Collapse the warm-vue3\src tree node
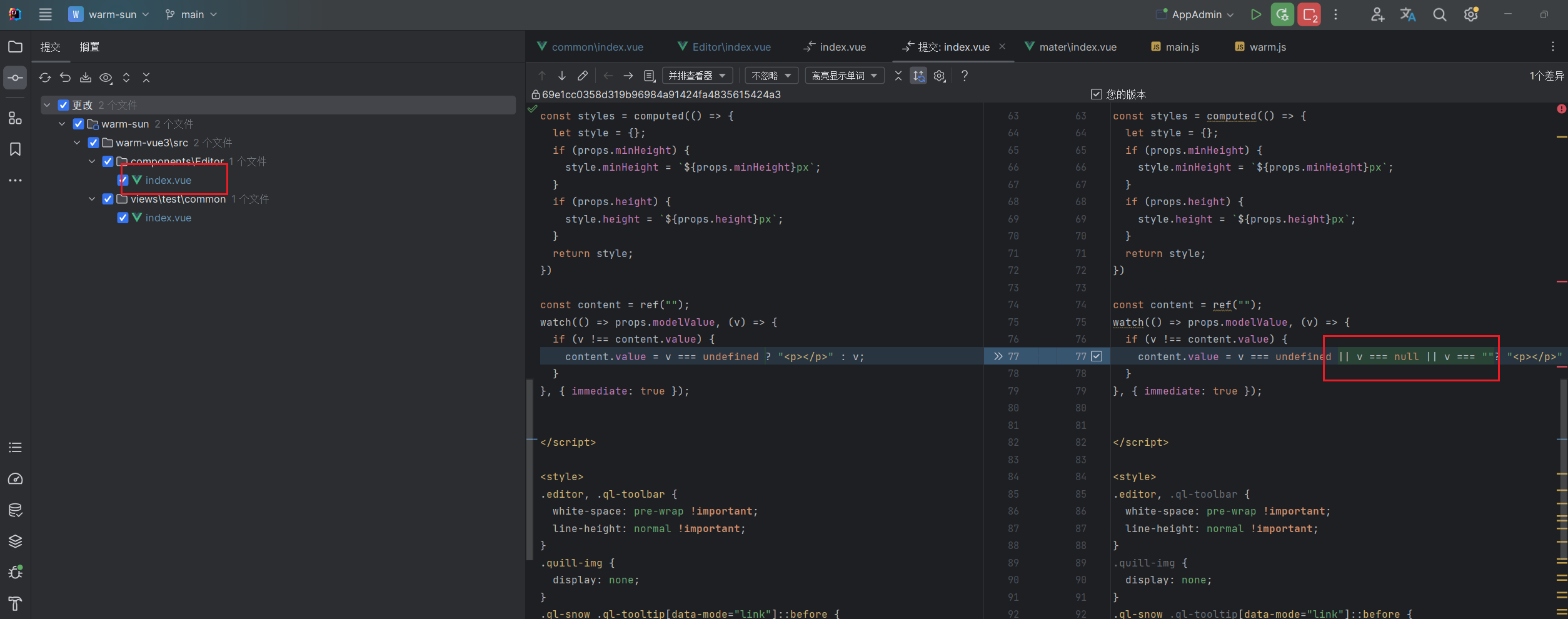Viewport: 1568px width, 619px height. pos(77,143)
